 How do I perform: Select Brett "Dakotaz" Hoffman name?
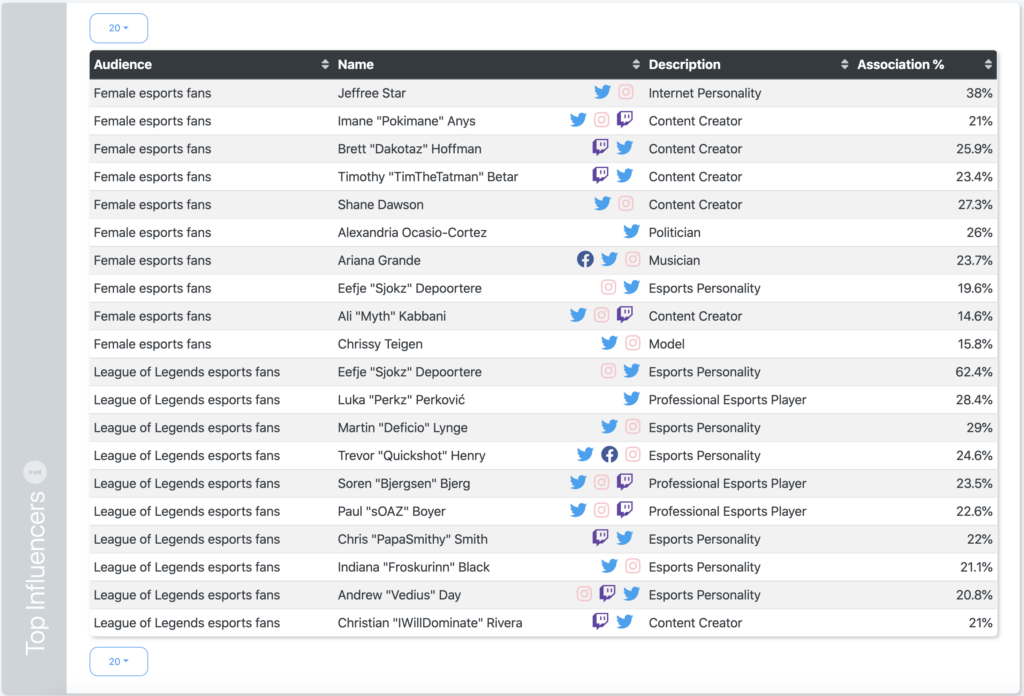tap(409, 149)
